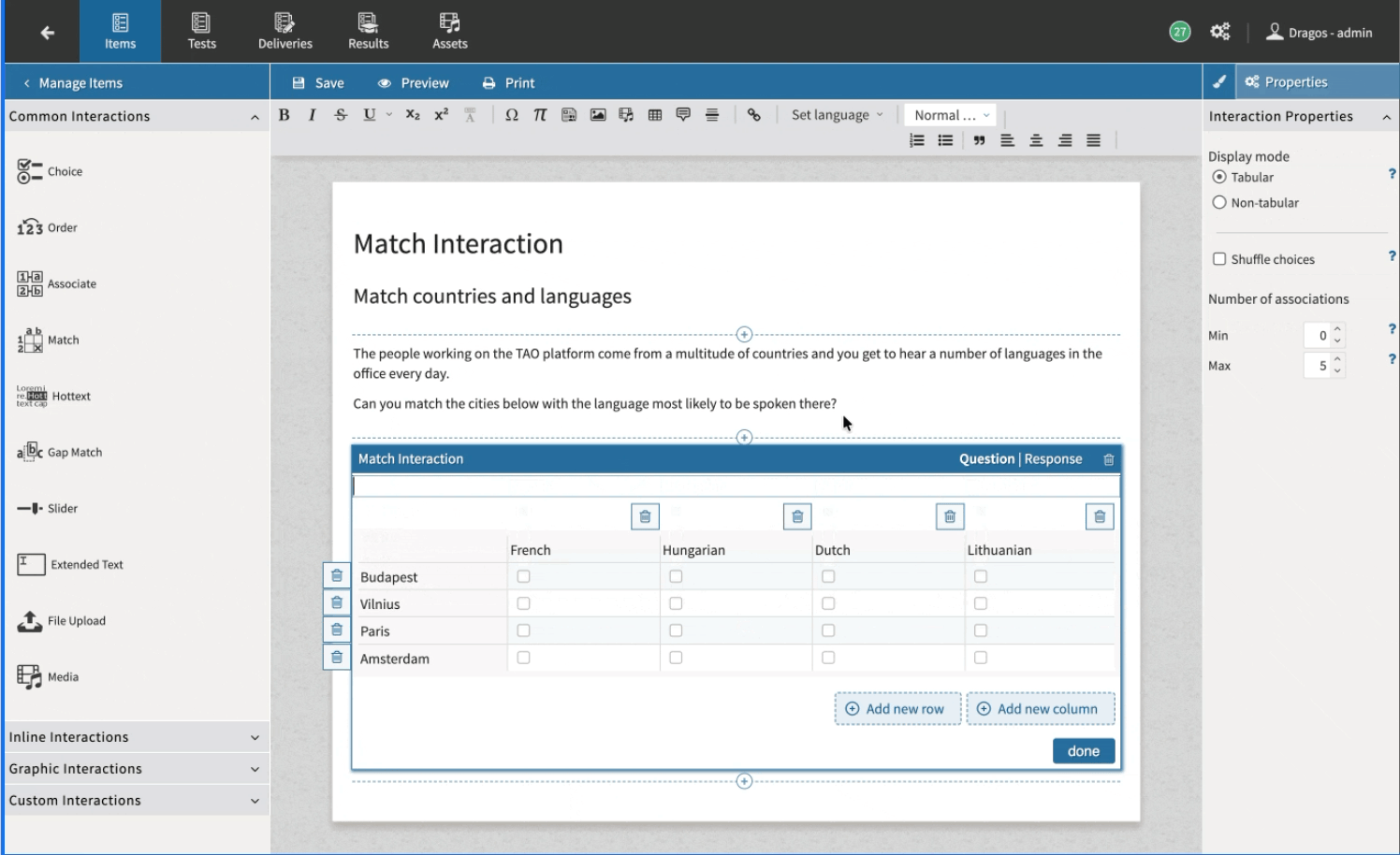Delete the Match Interaction using trash icon
Viewport: 1400px width, 855px height.
pyautogui.click(x=1108, y=459)
